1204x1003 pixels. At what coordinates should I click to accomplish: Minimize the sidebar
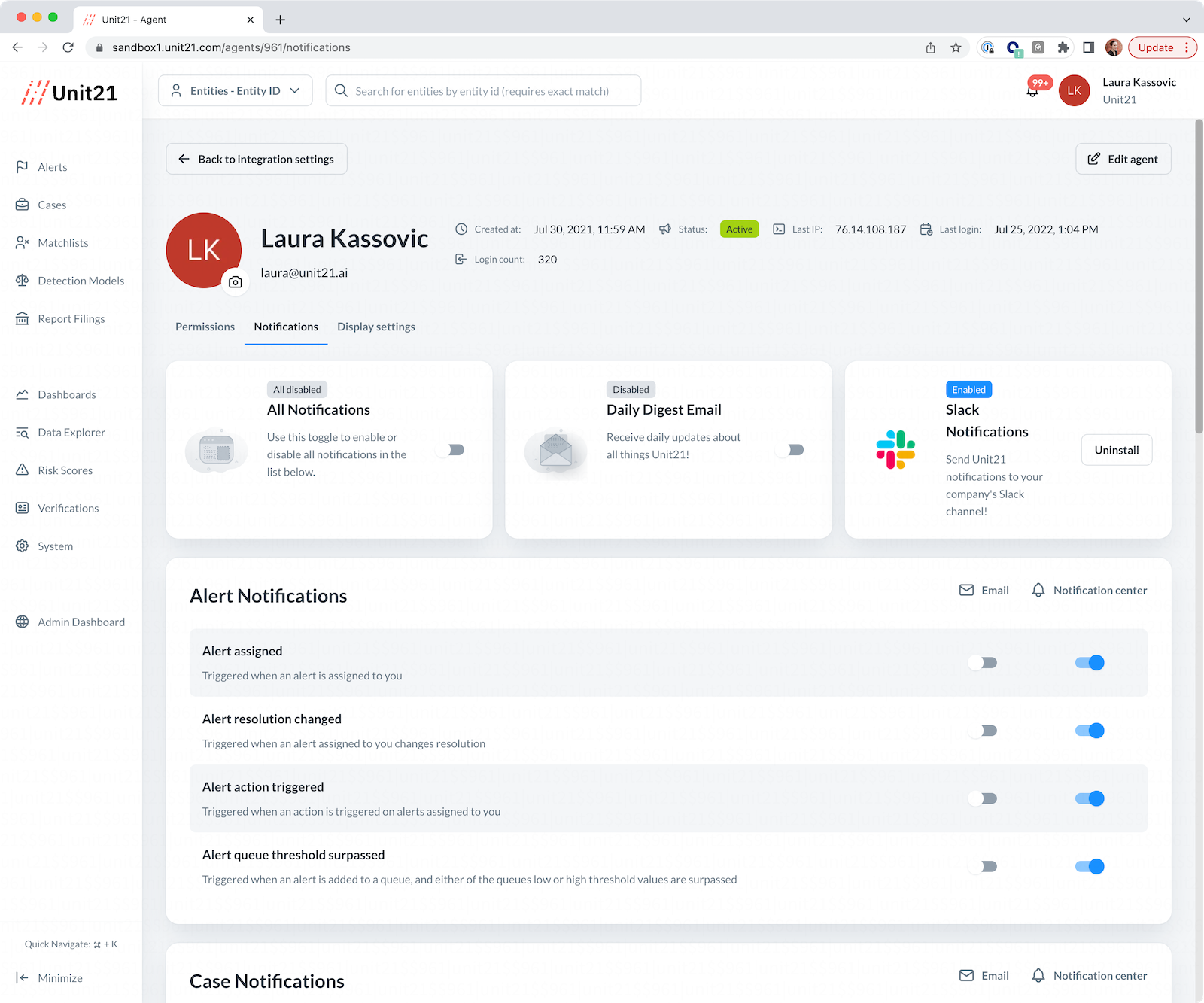pos(50,977)
